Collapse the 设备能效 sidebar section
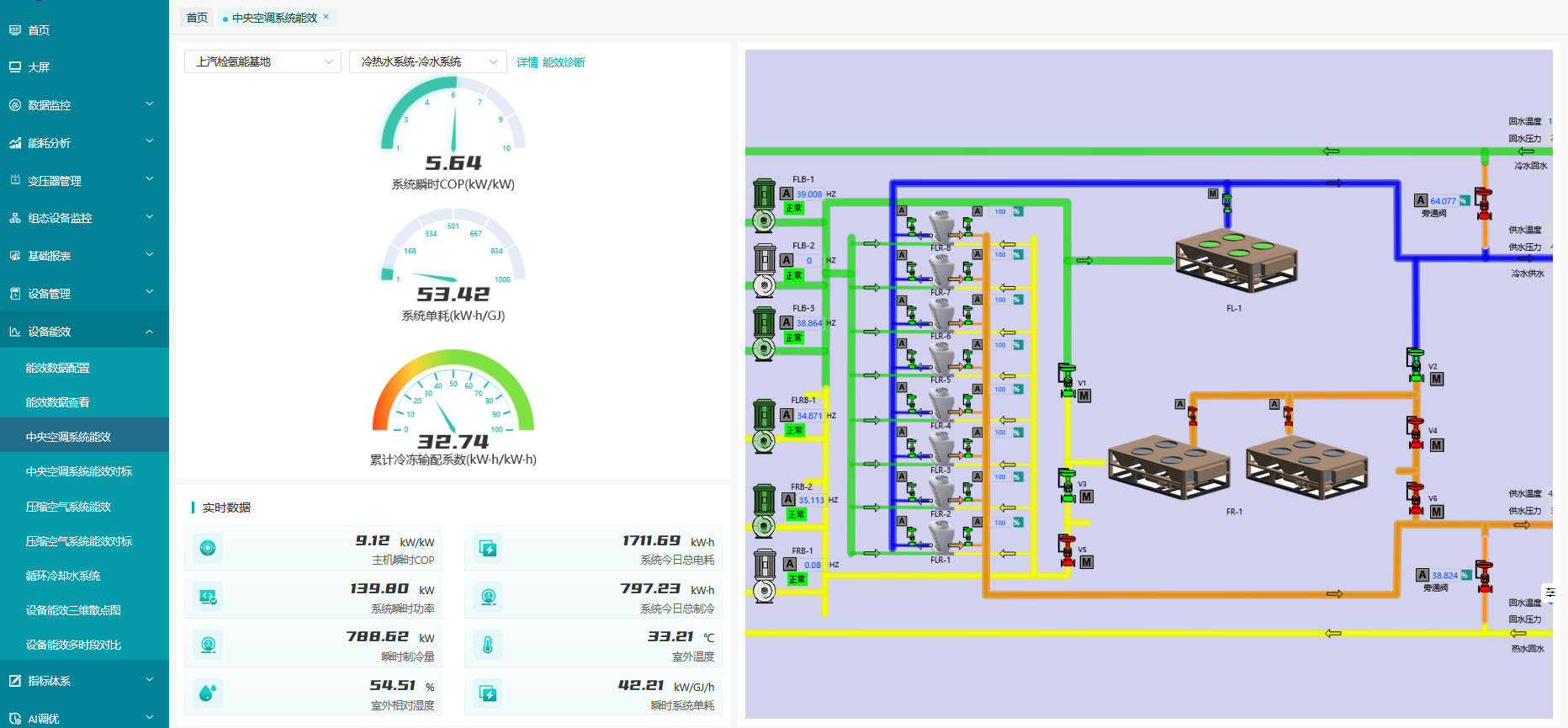Viewport: 1568px width, 728px height. click(x=84, y=332)
